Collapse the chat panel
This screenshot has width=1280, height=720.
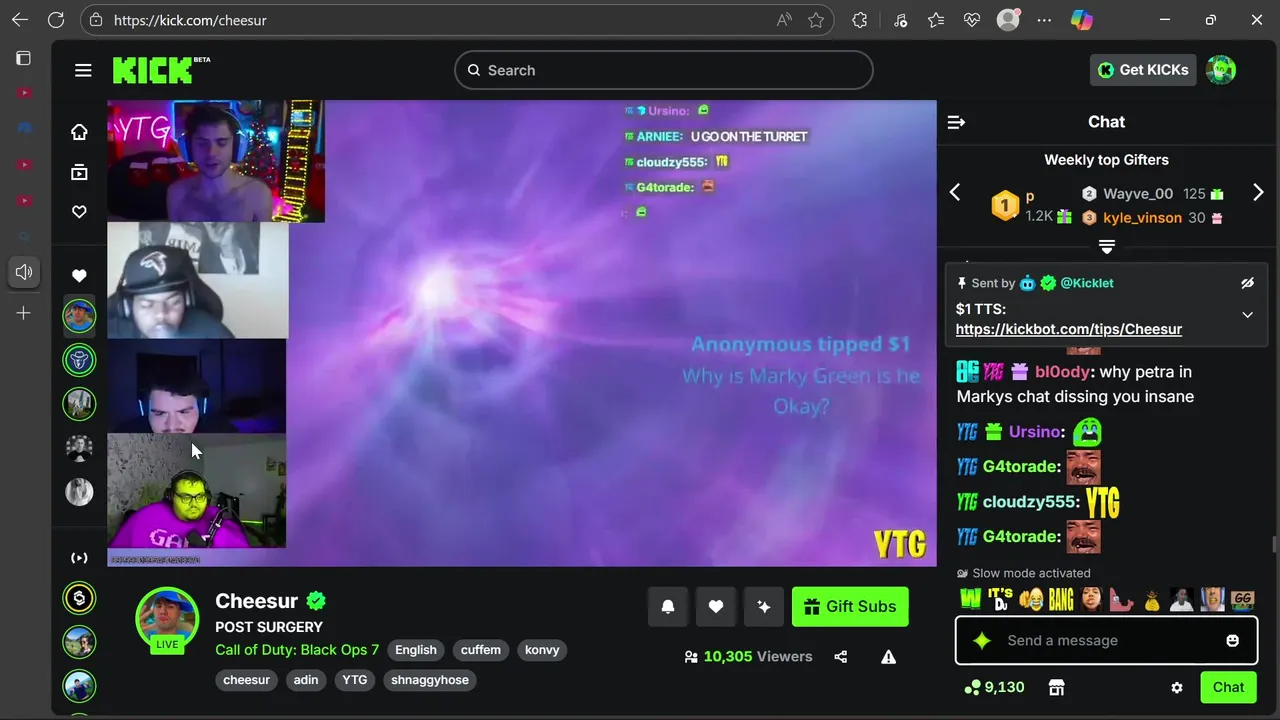pos(956,122)
